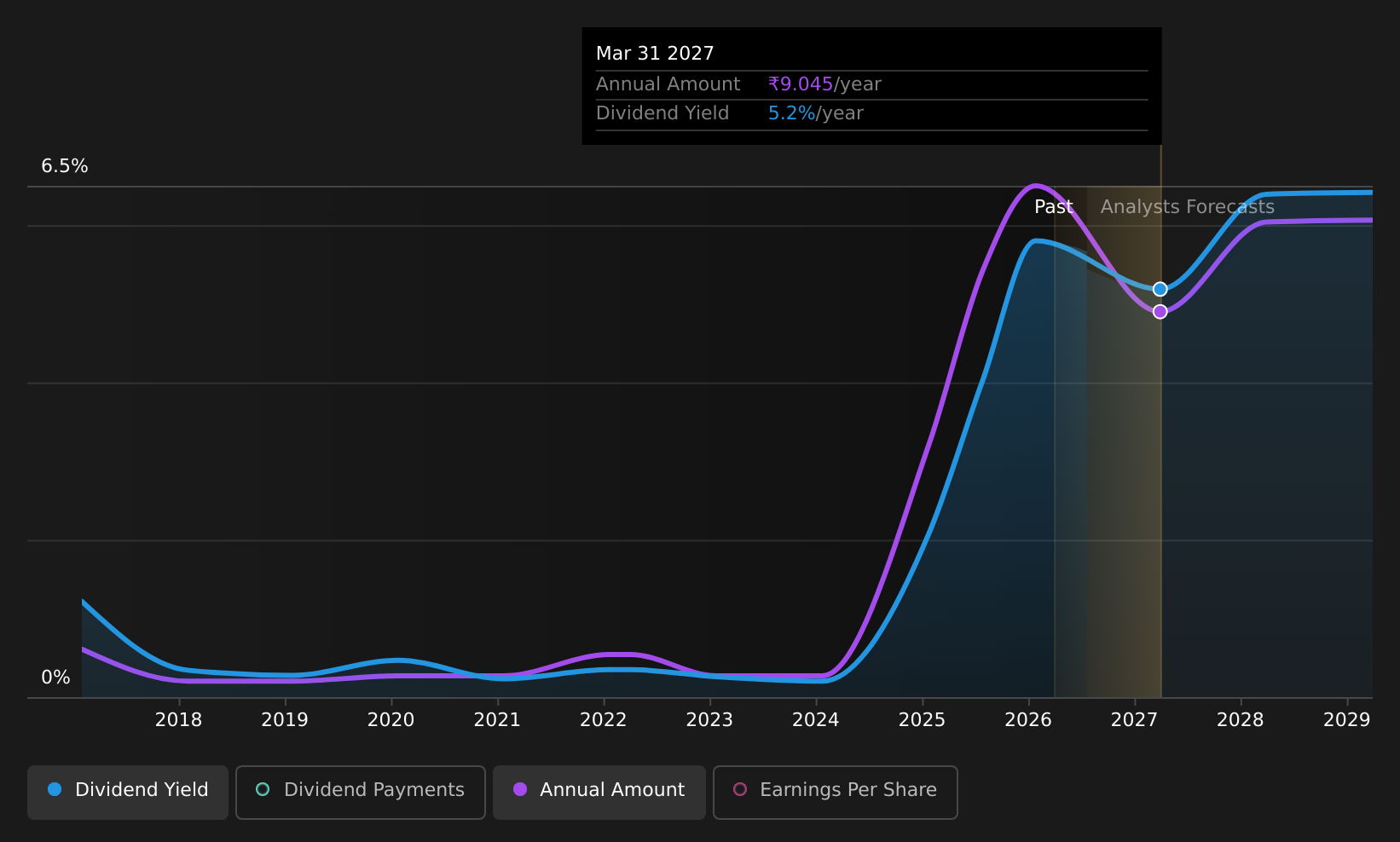The height and width of the screenshot is (842, 1400).
Task: Enable the Earnings Per Share series
Action: coord(836,792)
